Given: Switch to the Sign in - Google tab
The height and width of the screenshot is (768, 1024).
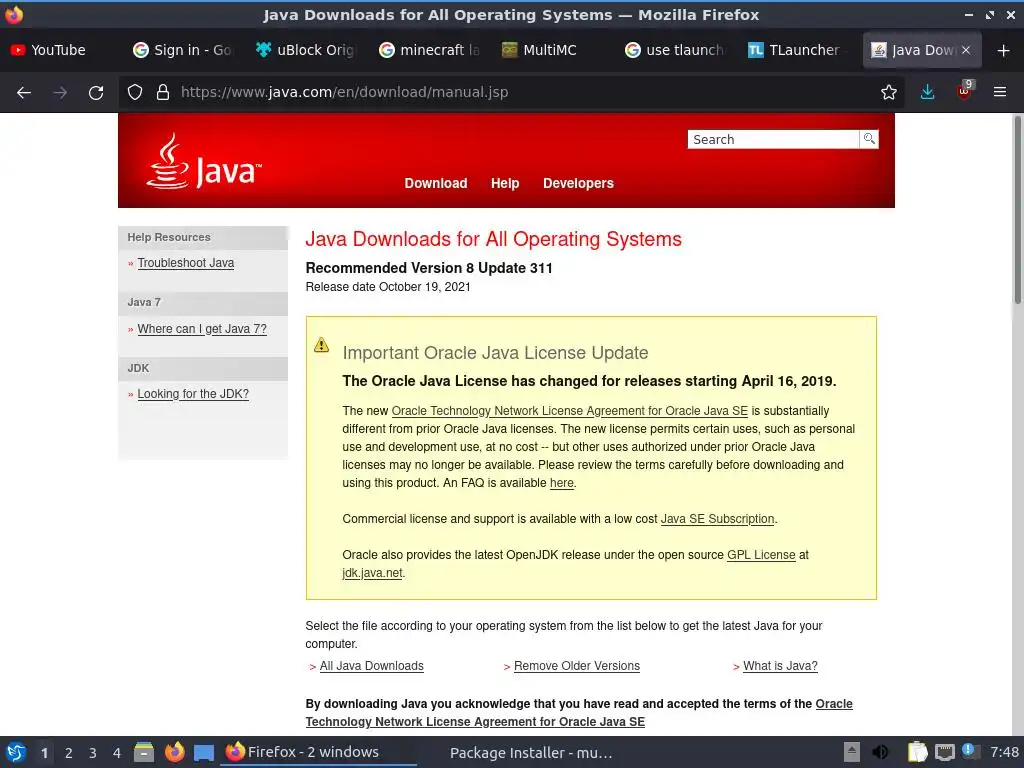Looking at the screenshot, I should pyautogui.click(x=182, y=50).
